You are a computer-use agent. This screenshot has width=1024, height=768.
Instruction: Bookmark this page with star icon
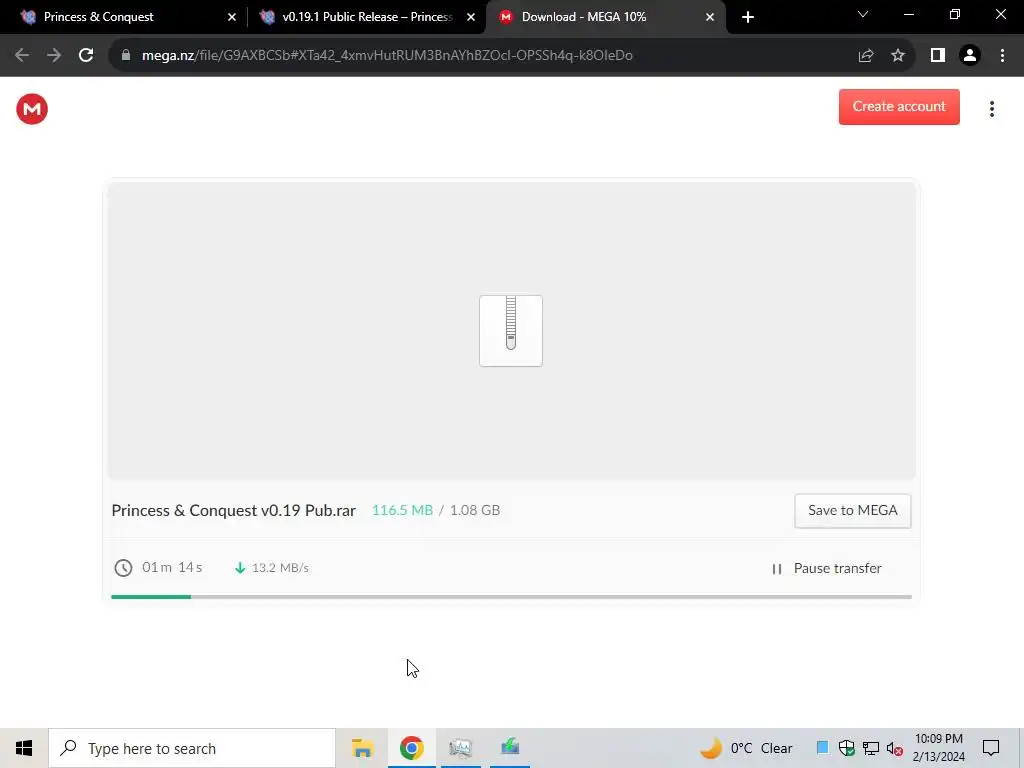[898, 56]
